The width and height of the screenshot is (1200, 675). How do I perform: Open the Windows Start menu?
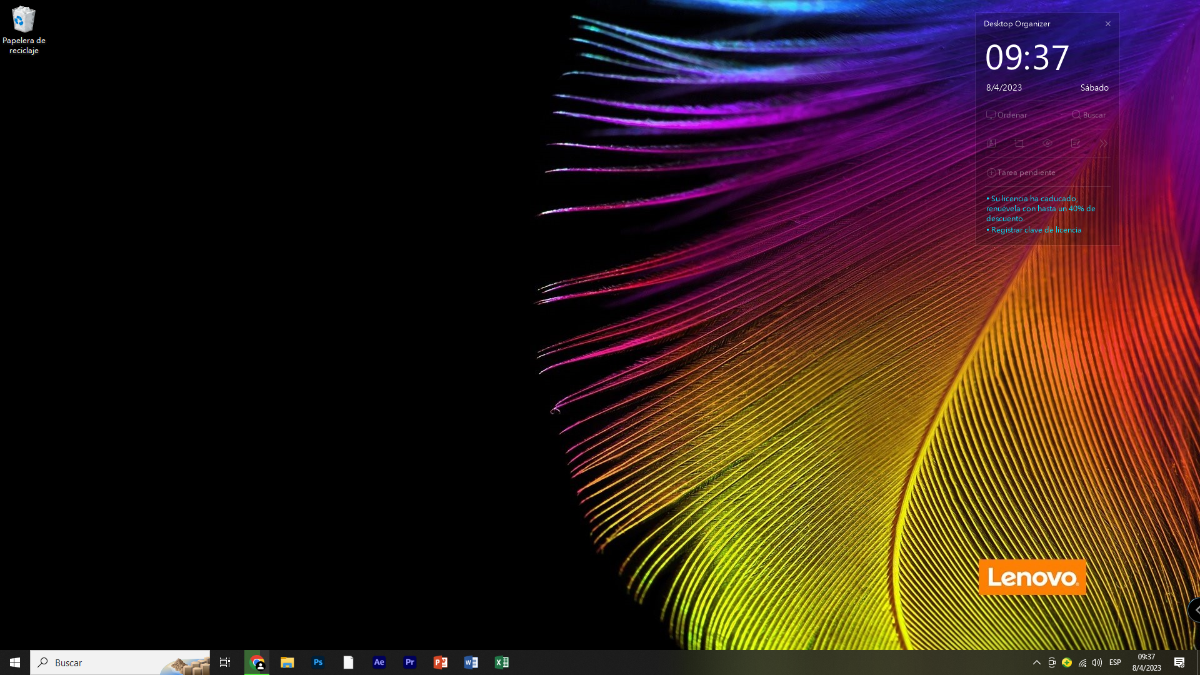point(15,662)
